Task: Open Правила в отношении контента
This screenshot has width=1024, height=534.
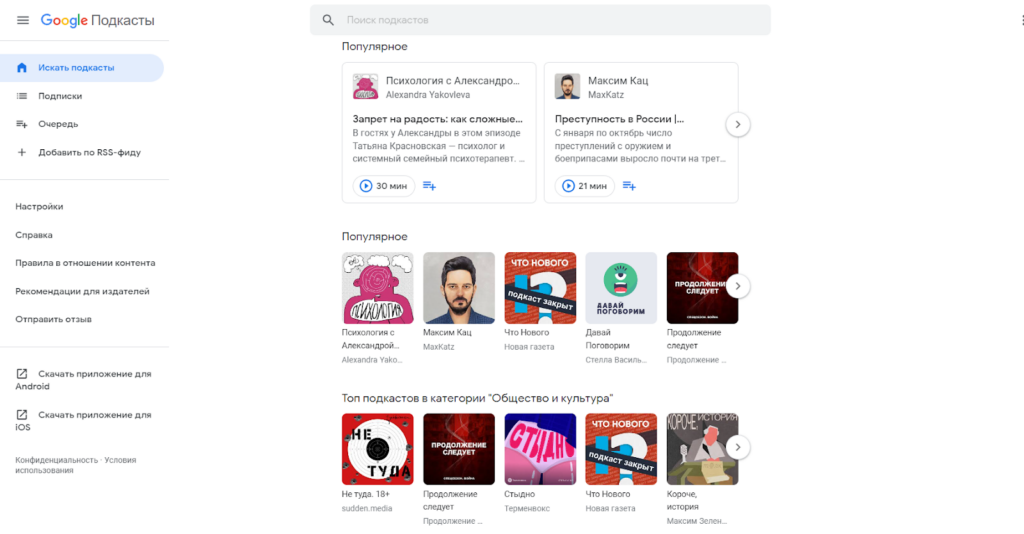Action: 85,263
